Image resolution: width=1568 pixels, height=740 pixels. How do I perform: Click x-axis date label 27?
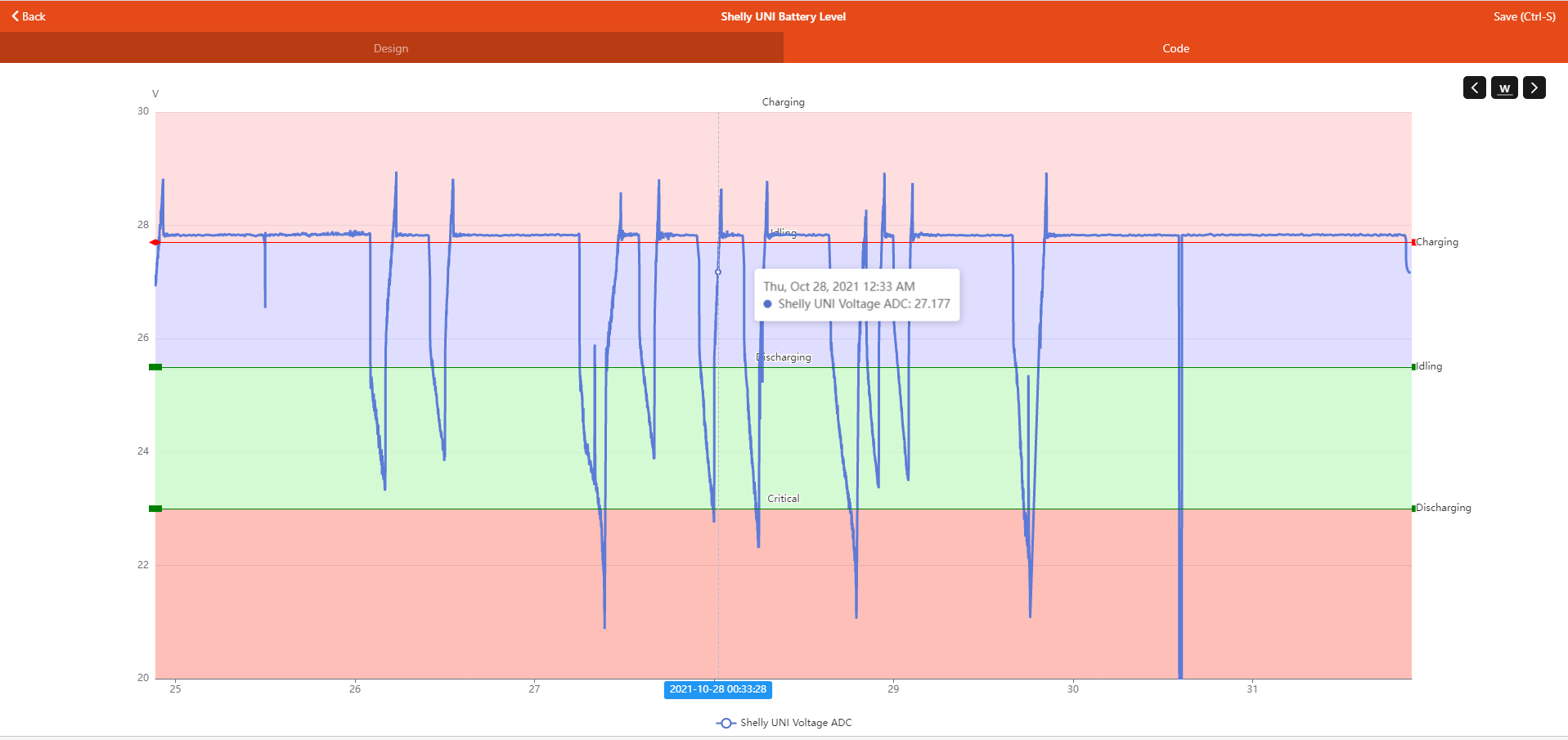[534, 689]
